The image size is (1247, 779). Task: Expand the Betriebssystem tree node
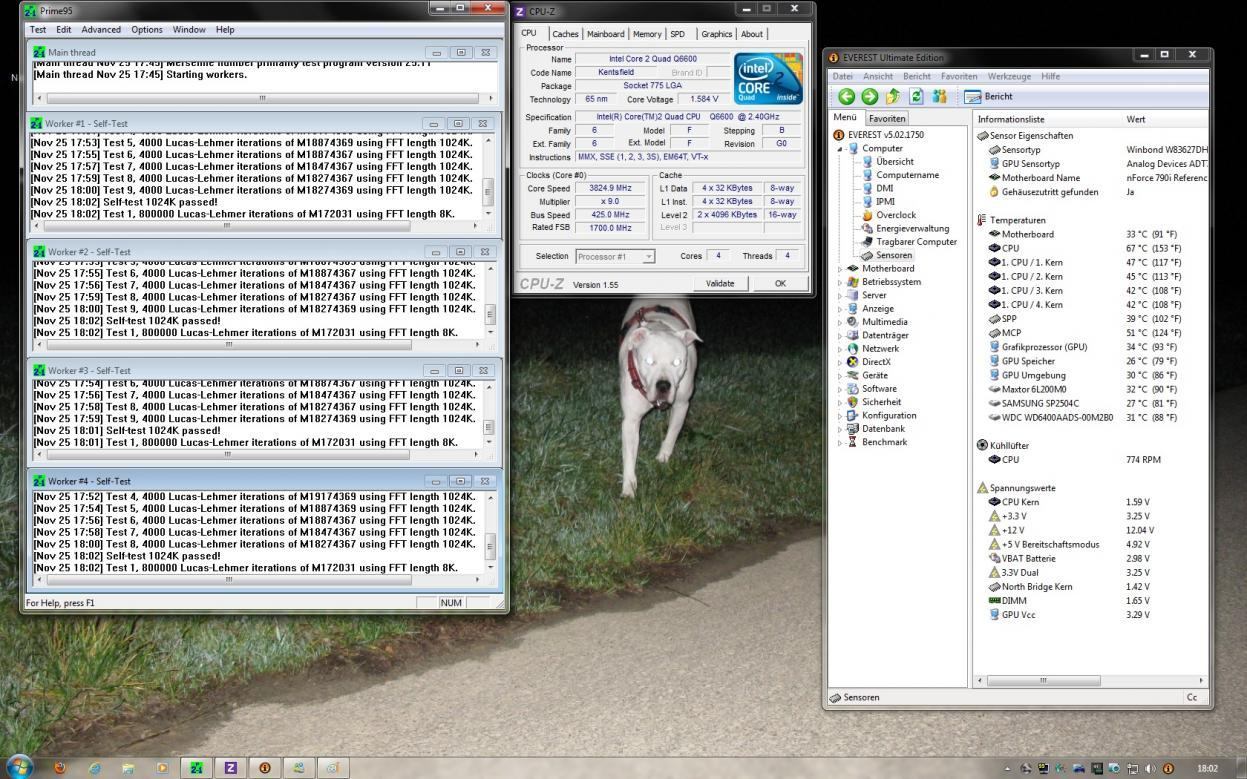click(x=841, y=282)
